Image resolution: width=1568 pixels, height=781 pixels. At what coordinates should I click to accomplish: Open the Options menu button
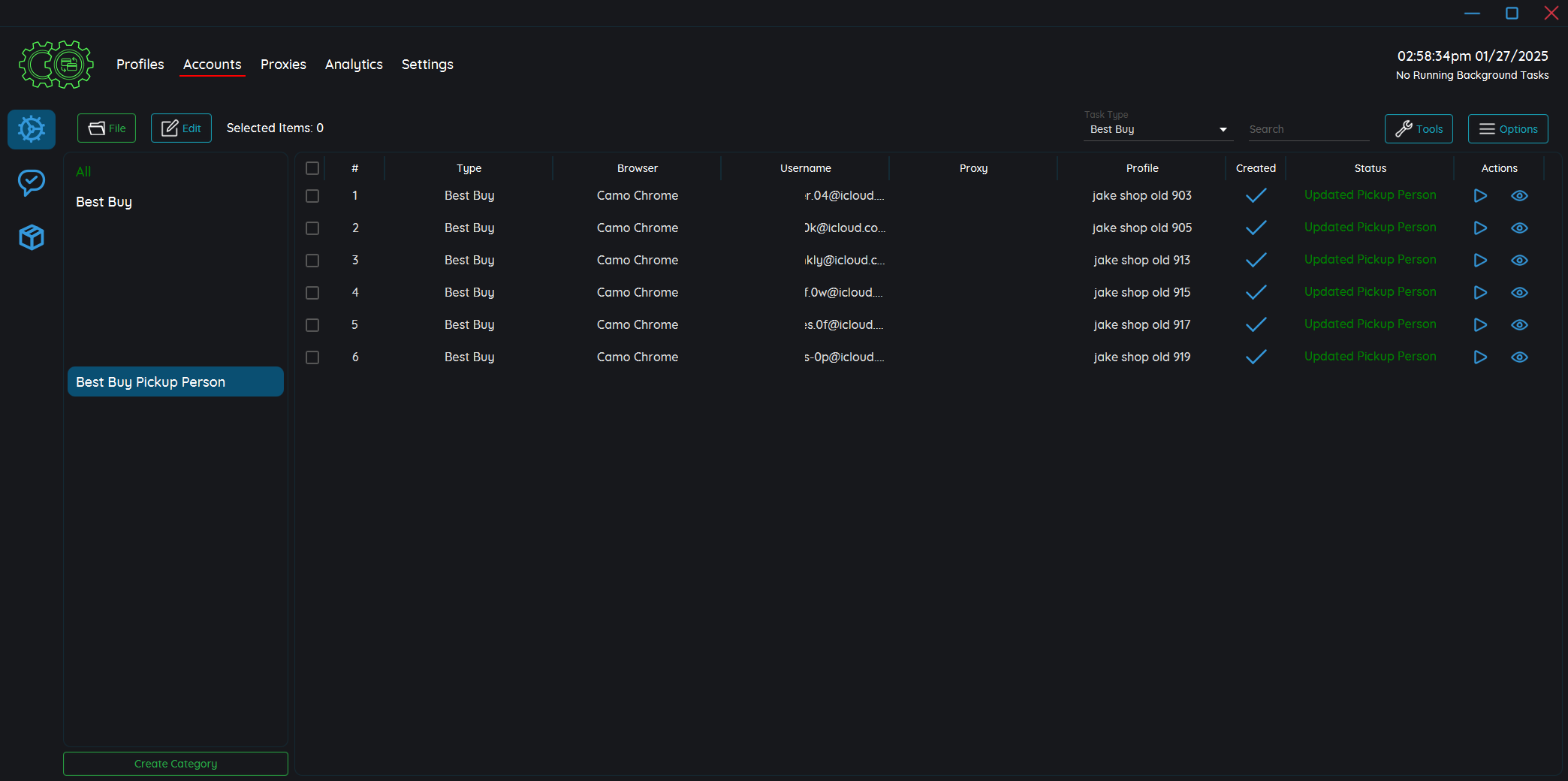1508,129
